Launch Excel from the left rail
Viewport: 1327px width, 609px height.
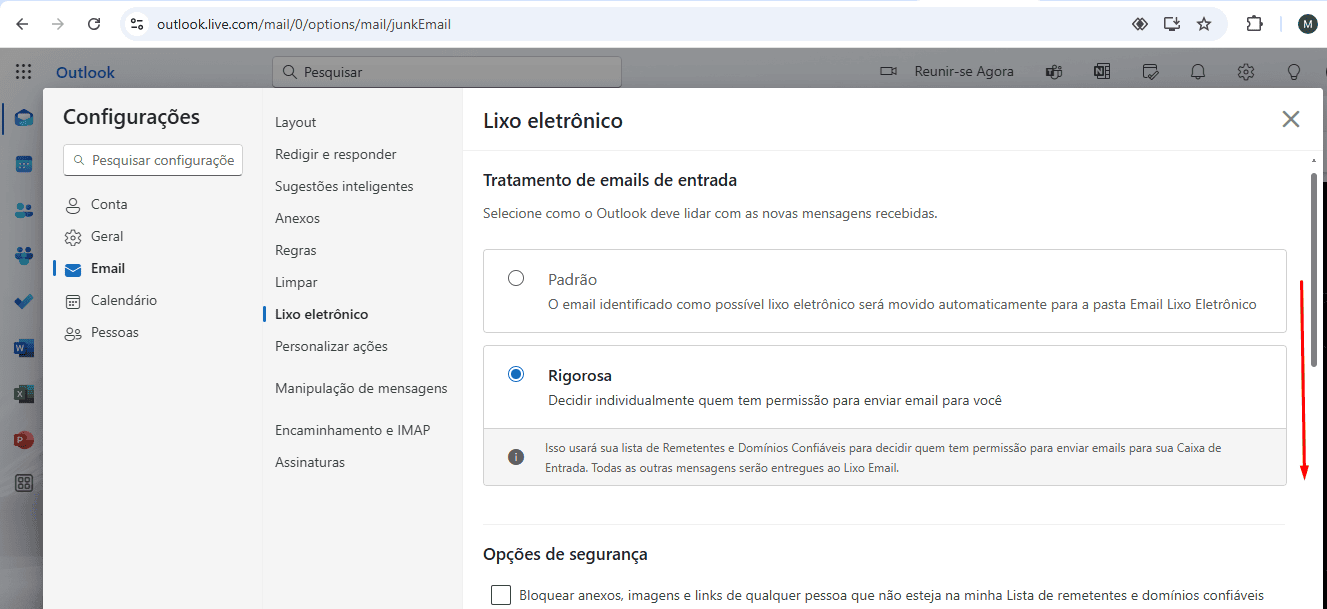[x=24, y=394]
